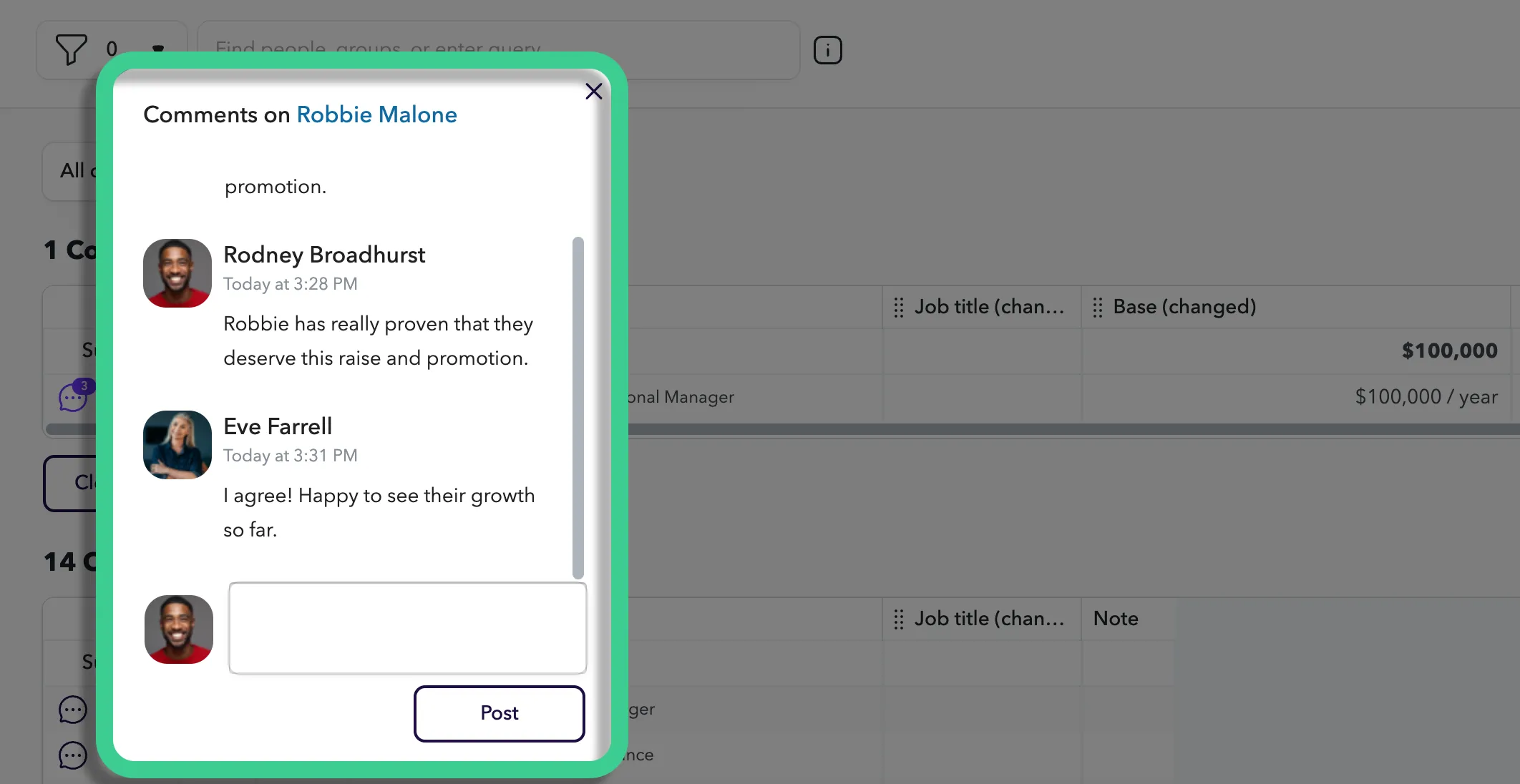Image resolution: width=1520 pixels, height=784 pixels.
Task: Expand the filter dropdown arrow
Action: coord(158,49)
